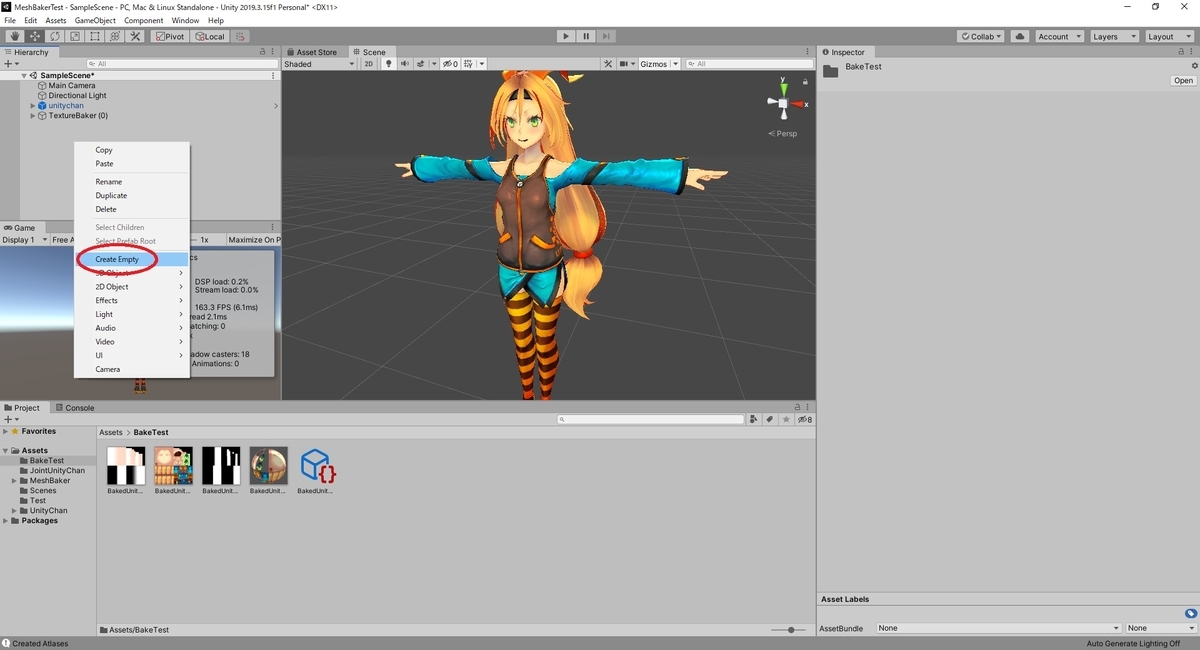
Task: Open the Shaded draw mode dropdown
Action: pos(319,64)
